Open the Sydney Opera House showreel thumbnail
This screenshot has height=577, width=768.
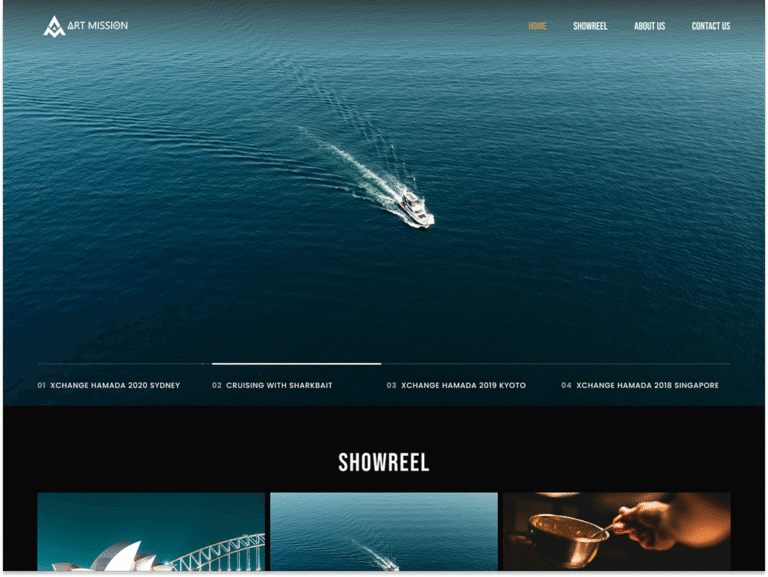coord(151,531)
